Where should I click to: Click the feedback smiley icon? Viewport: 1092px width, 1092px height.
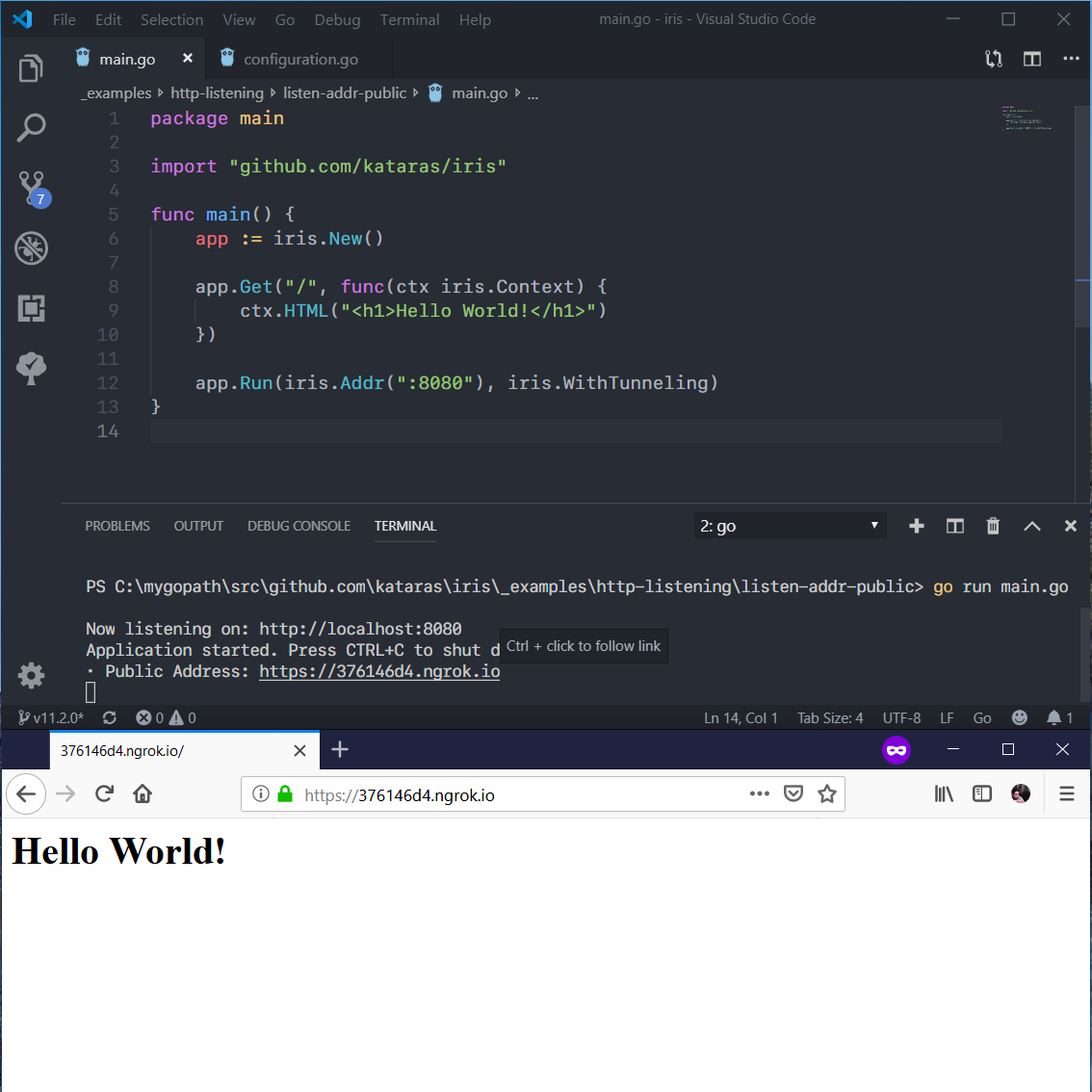[1019, 717]
